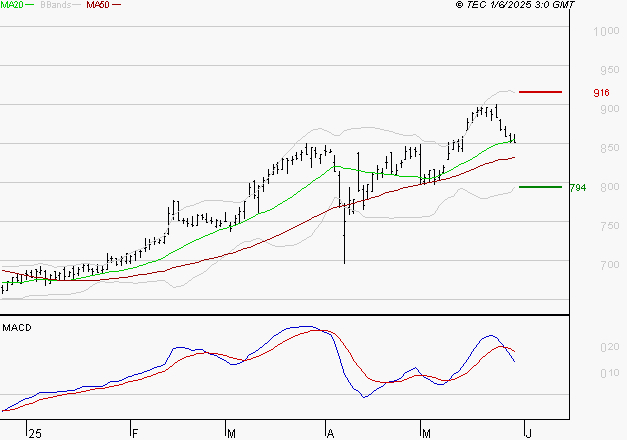Viewport: 627px width, 440px height.
Task: Click the F month label on time axis
Action: click(x=135, y=434)
